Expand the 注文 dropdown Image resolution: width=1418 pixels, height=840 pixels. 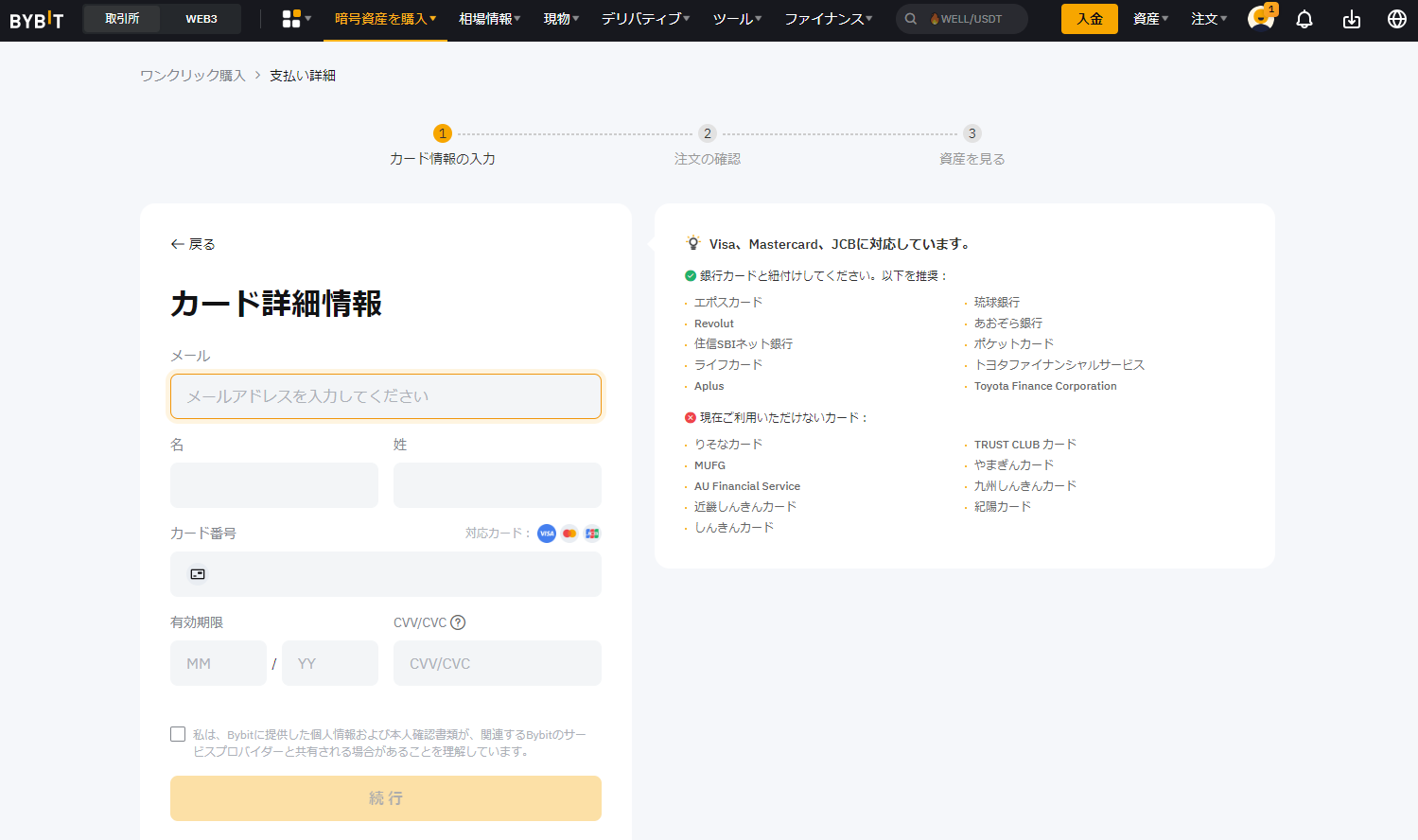coord(1209,19)
